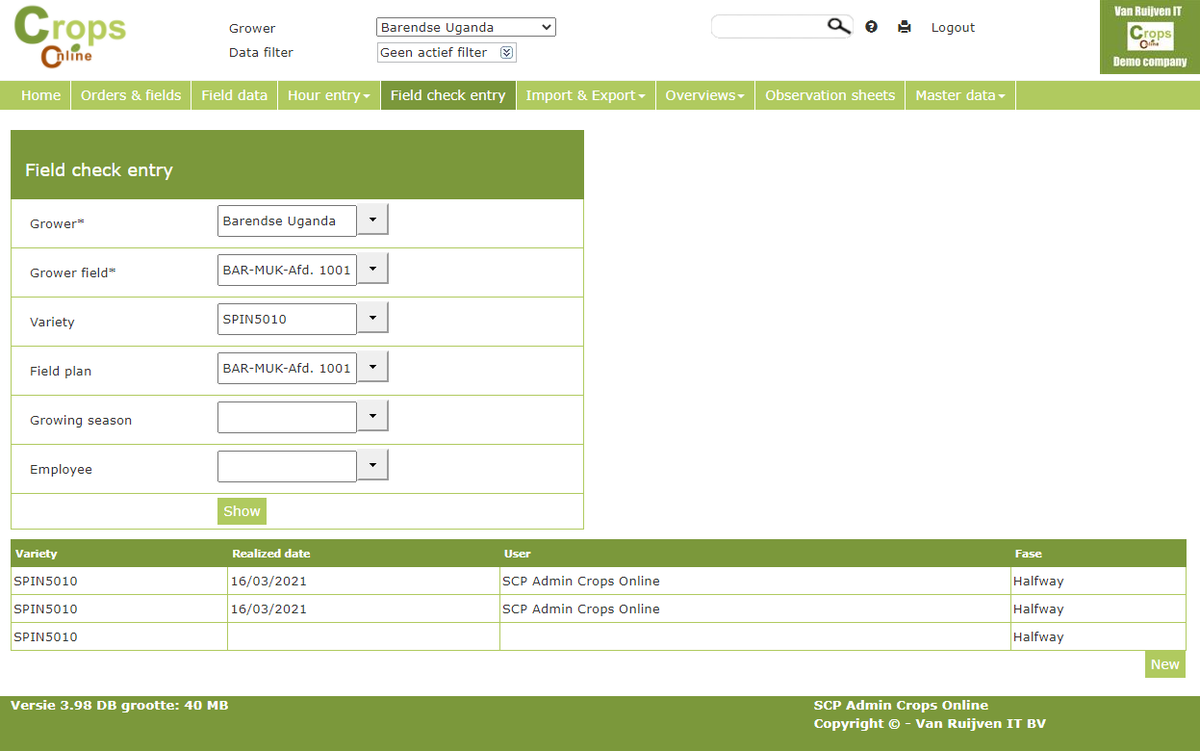Switch to Field data tab

coord(234,95)
